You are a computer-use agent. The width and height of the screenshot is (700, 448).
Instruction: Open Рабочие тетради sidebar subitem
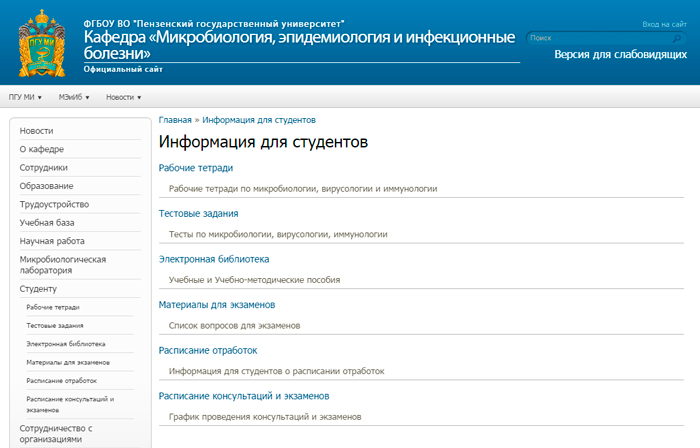[x=53, y=307]
